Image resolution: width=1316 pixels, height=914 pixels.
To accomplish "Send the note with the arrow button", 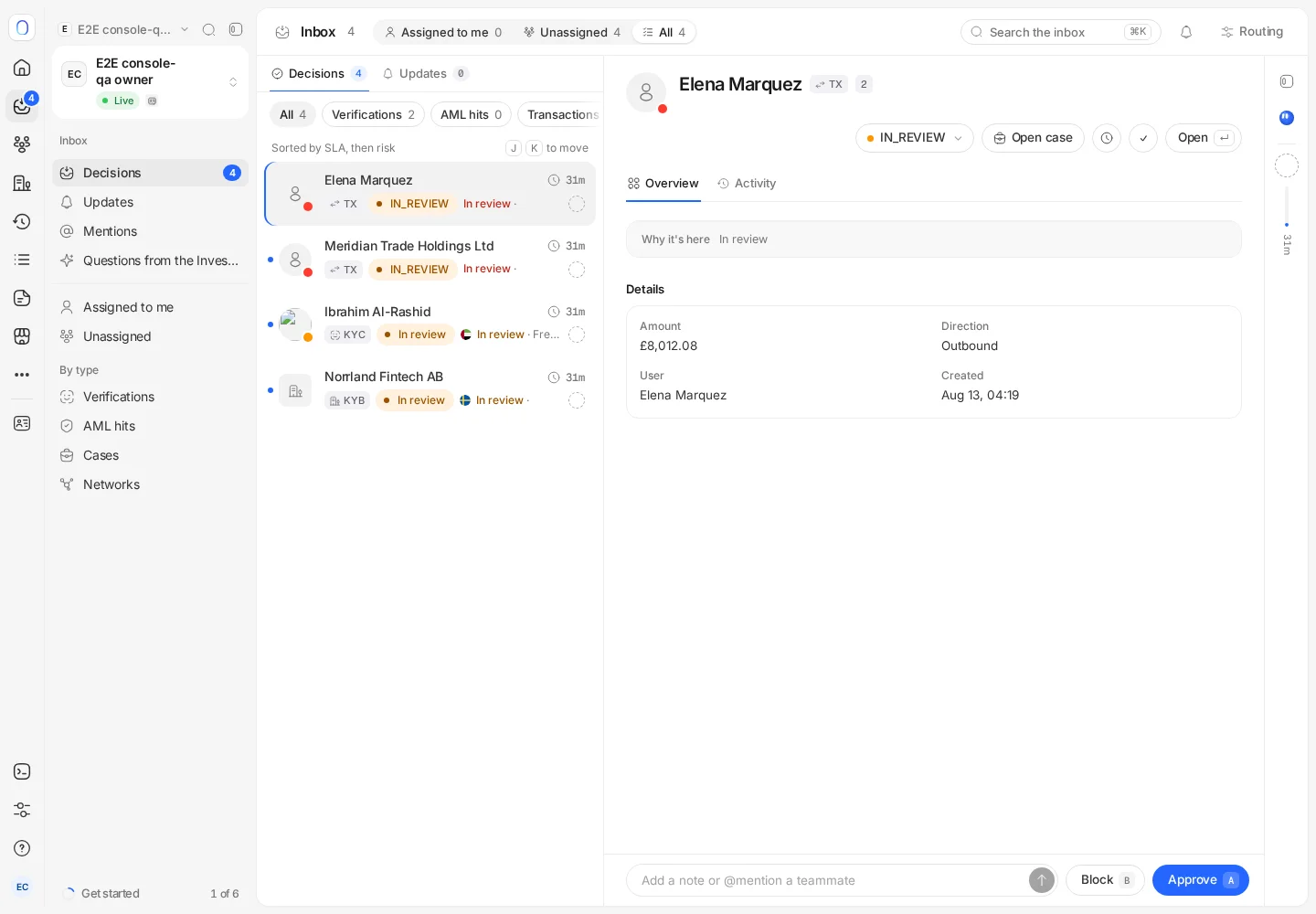I will pos(1042,880).
